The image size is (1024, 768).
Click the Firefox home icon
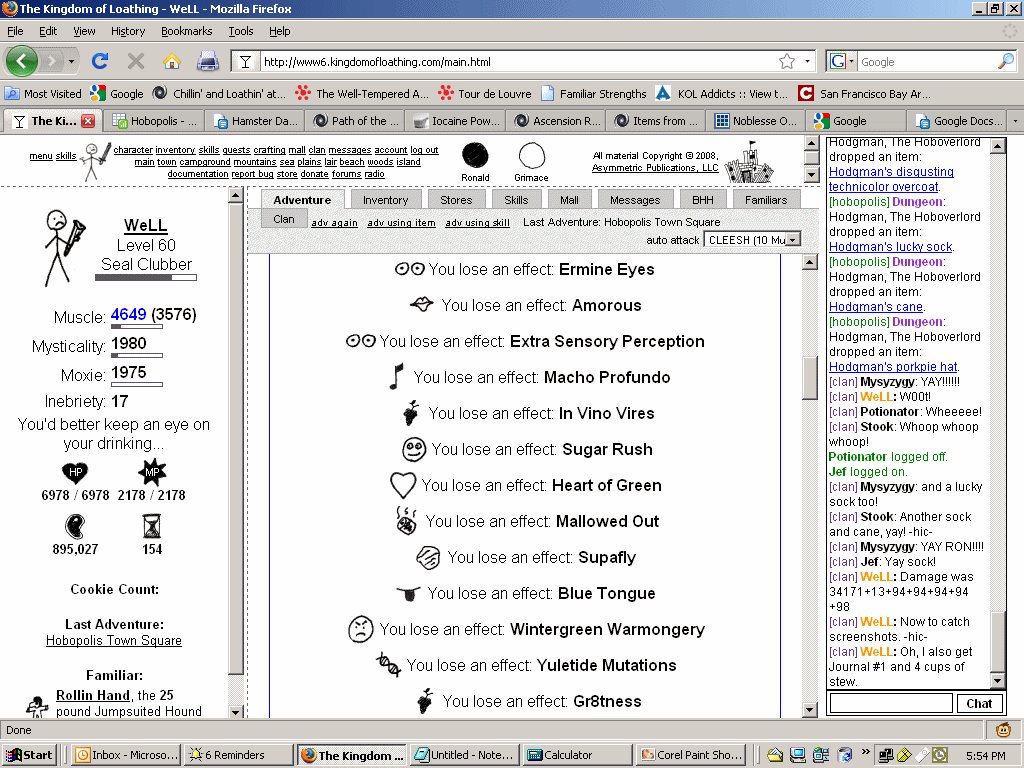pos(171,61)
